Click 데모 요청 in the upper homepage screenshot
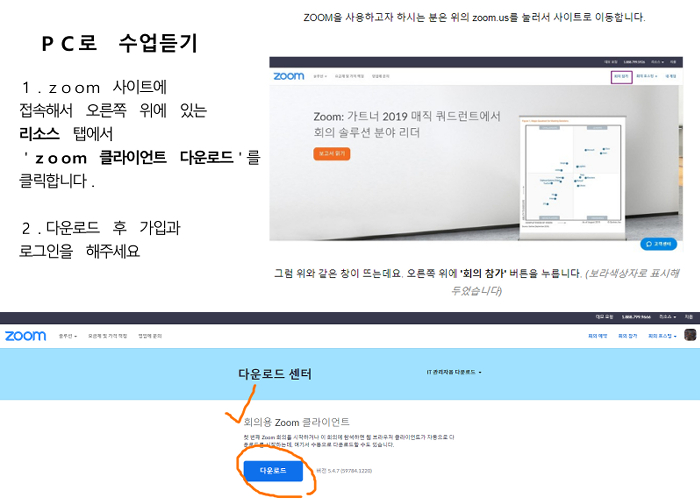The height and width of the screenshot is (500, 700). (x=611, y=62)
